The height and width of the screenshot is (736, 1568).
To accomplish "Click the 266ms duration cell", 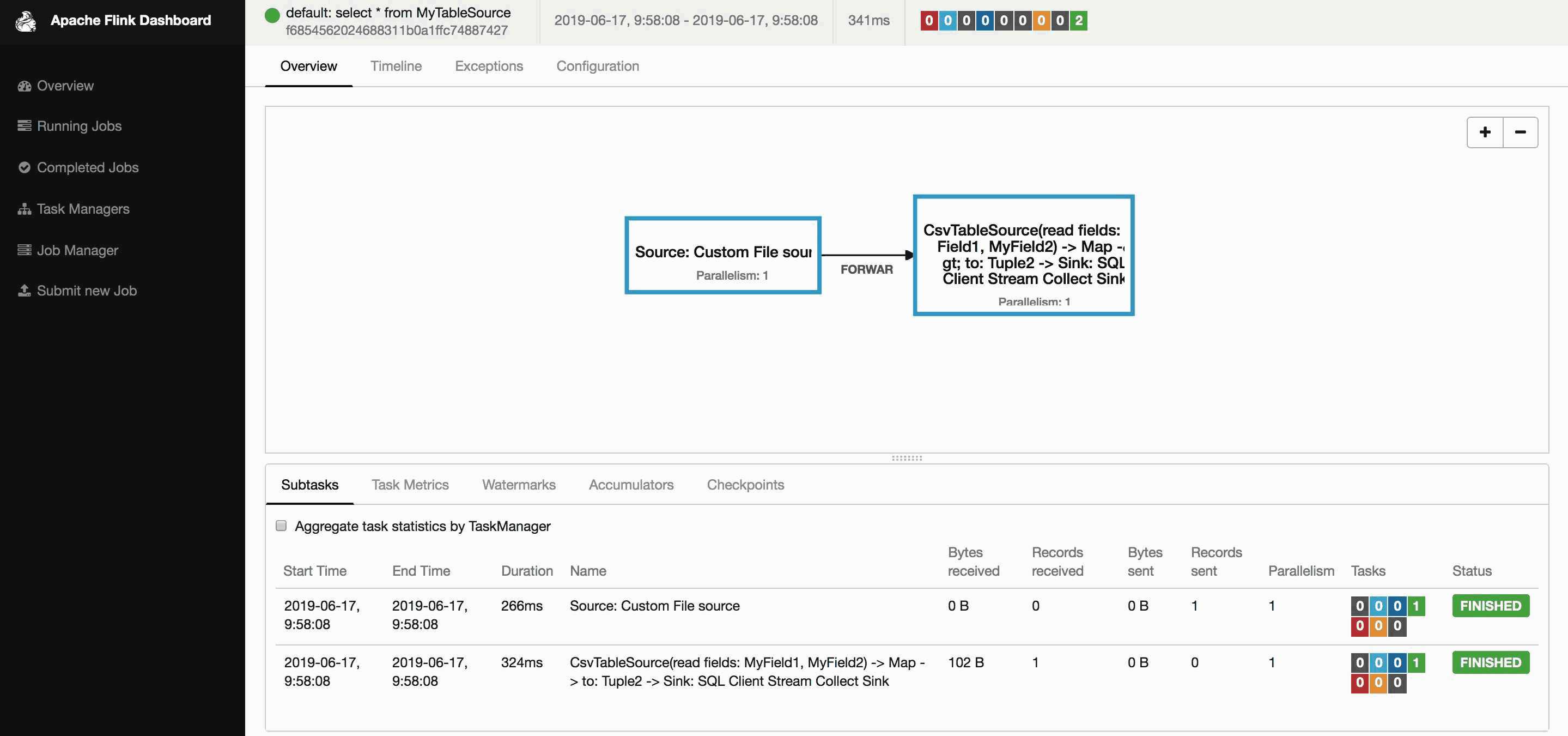I will point(521,606).
